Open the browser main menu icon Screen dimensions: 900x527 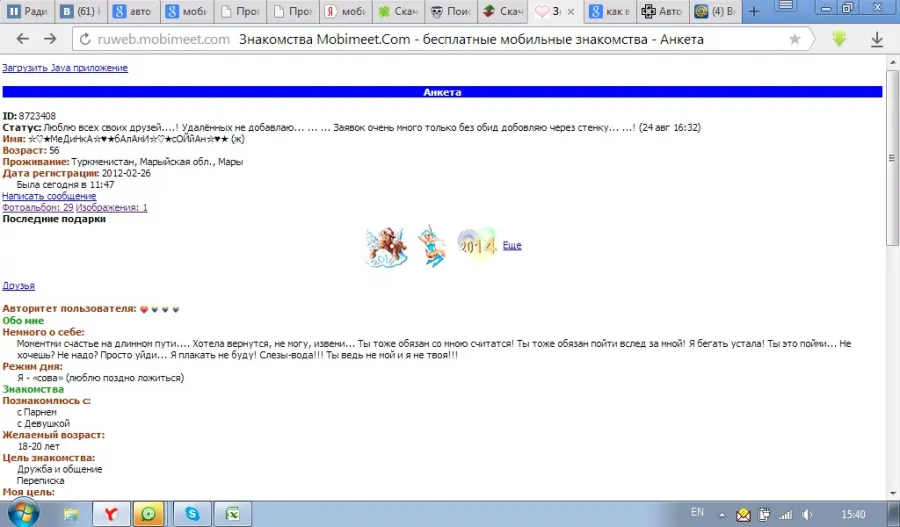(x=786, y=6)
